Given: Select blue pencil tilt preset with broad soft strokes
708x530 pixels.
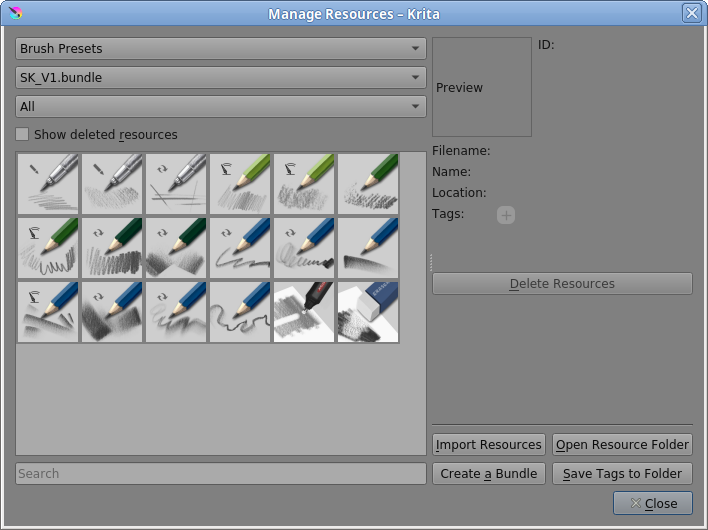Looking at the screenshot, I should click(x=48, y=312).
